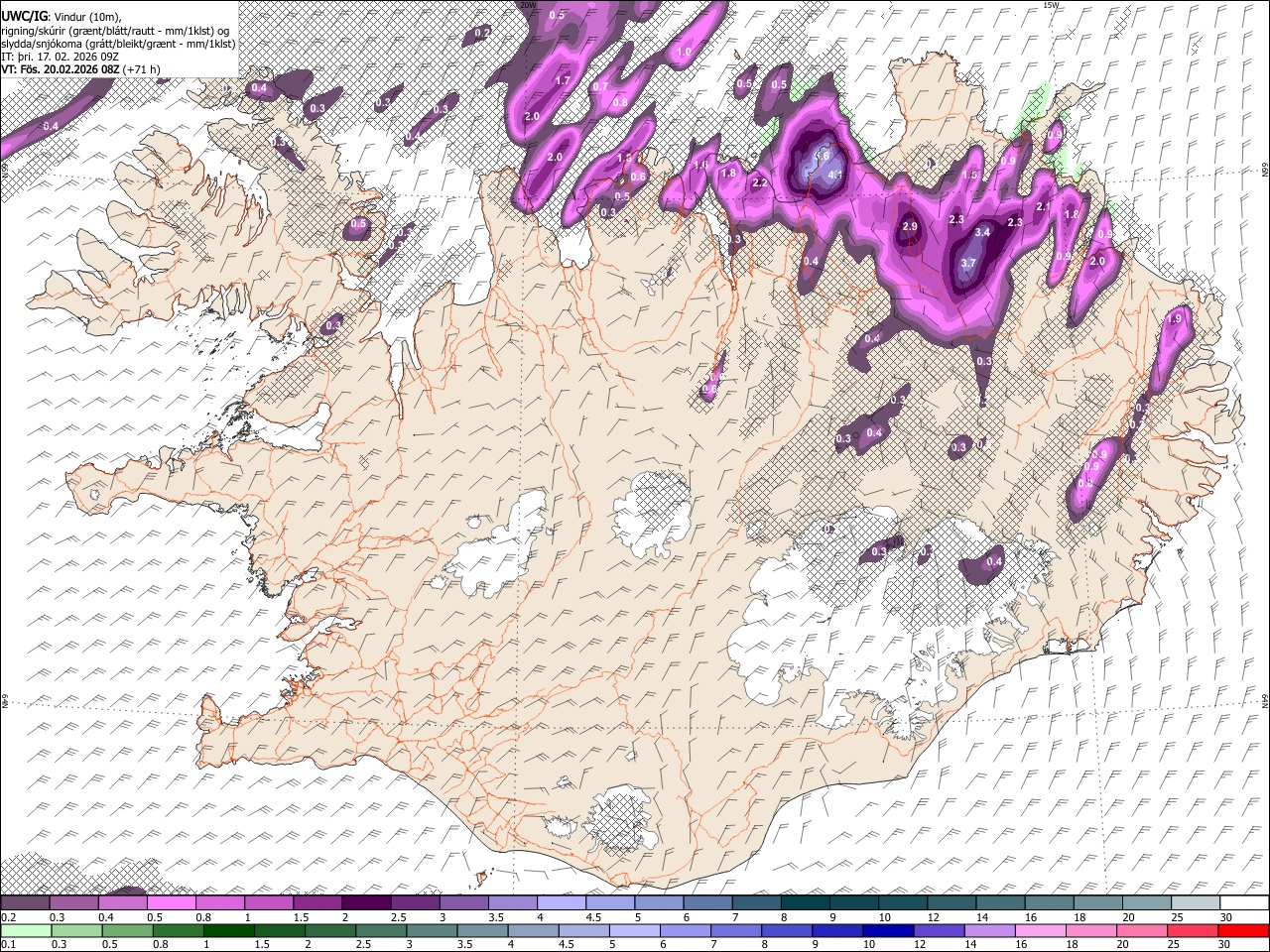Click the '3.4' snowfall value on the map
This screenshot has height=952, width=1270.
(x=982, y=232)
